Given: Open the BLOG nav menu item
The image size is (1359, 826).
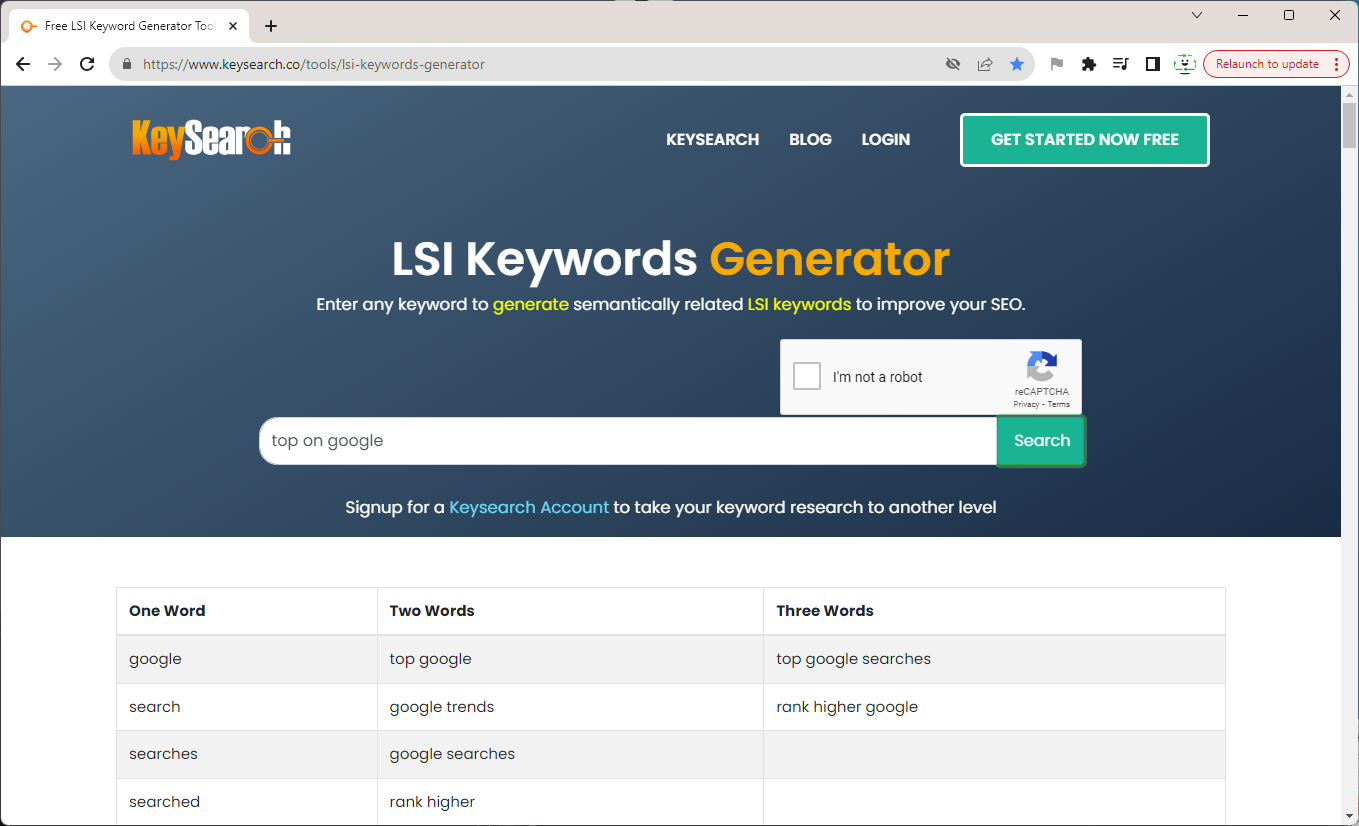Looking at the screenshot, I should tap(810, 140).
